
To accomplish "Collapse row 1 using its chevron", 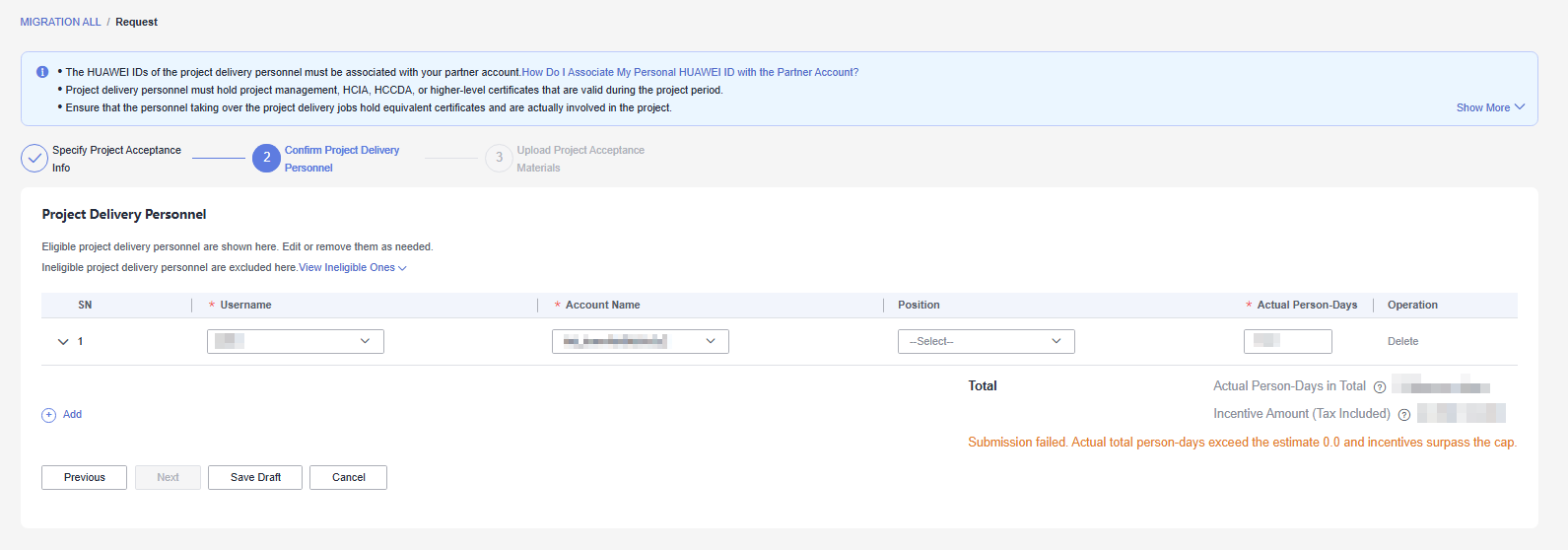I will click(63, 342).
